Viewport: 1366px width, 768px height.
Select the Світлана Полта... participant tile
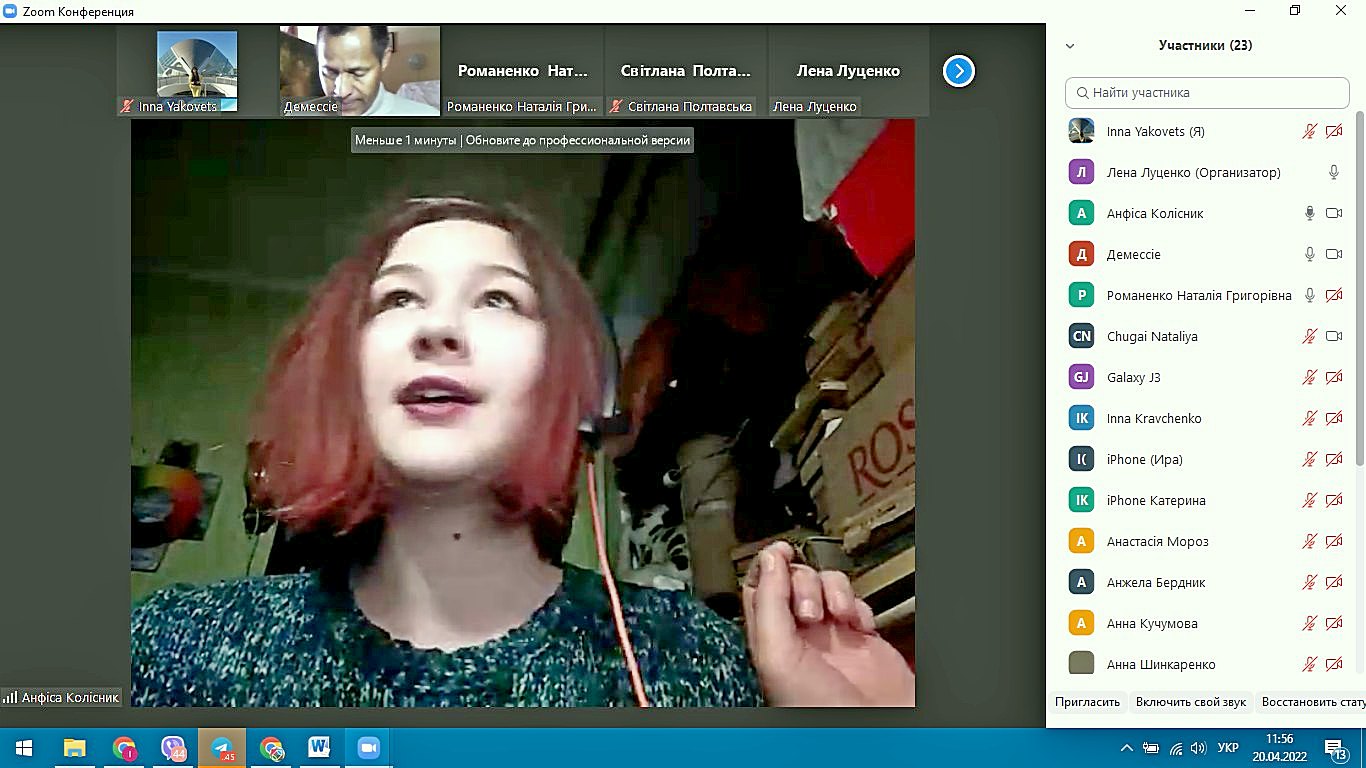tap(686, 71)
